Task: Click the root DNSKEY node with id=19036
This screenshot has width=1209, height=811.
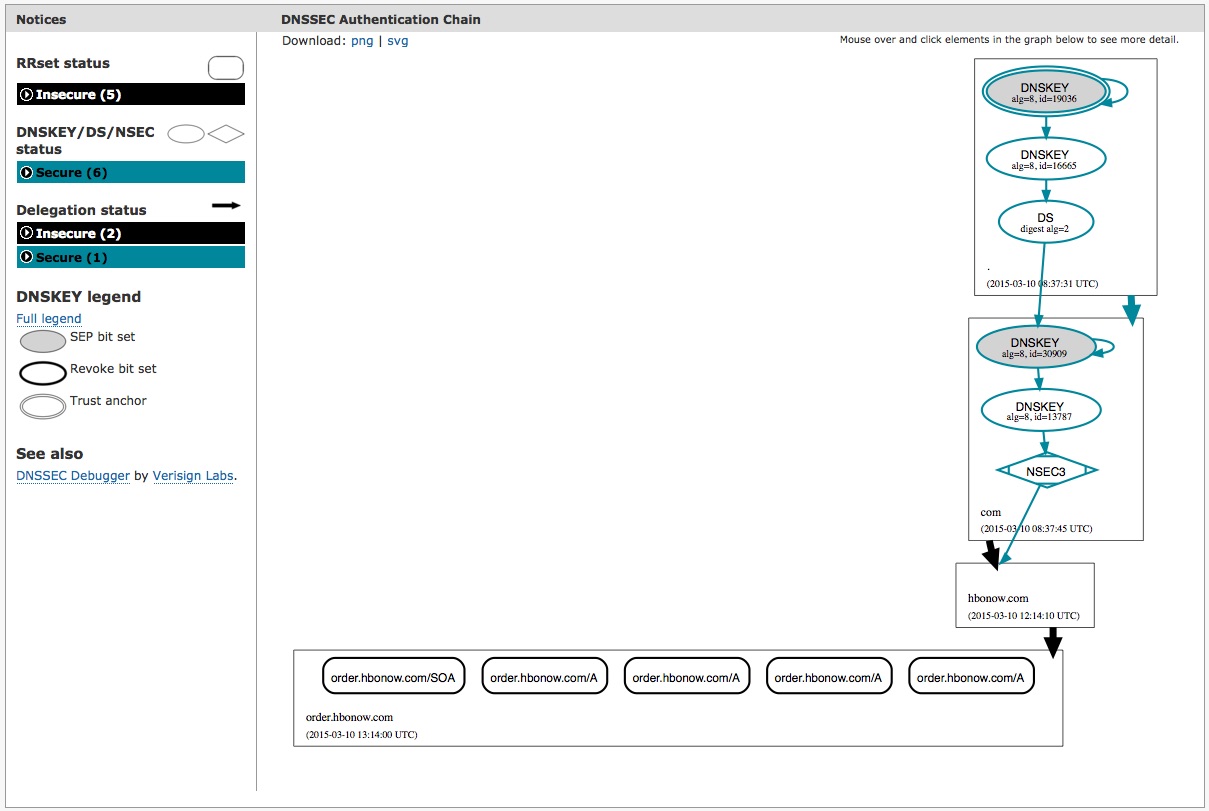Action: click(1045, 92)
